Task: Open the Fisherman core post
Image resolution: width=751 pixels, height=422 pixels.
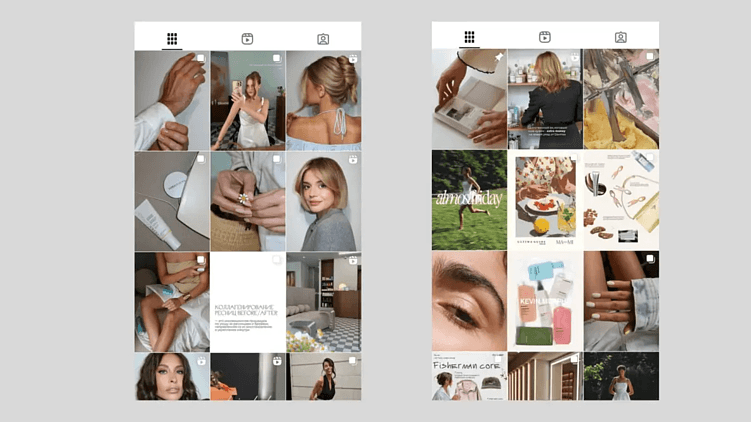Action: pos(469,376)
